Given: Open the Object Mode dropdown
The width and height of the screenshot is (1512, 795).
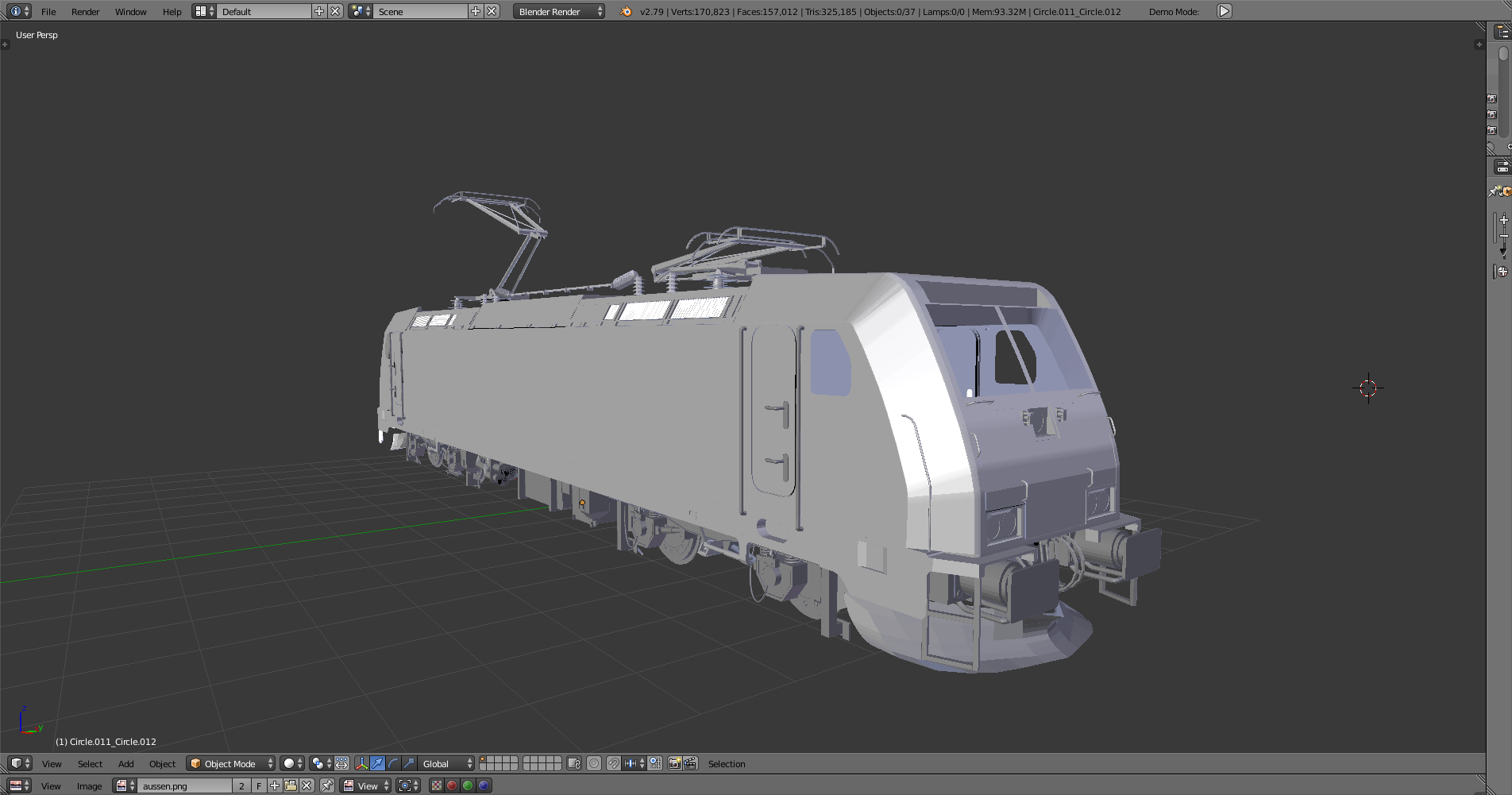Looking at the screenshot, I should click(x=231, y=763).
